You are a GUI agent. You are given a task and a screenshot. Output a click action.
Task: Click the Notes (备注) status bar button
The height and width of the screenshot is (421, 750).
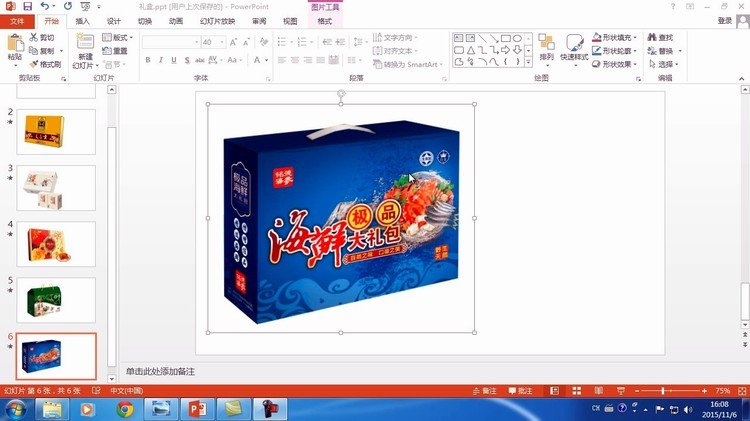point(485,391)
